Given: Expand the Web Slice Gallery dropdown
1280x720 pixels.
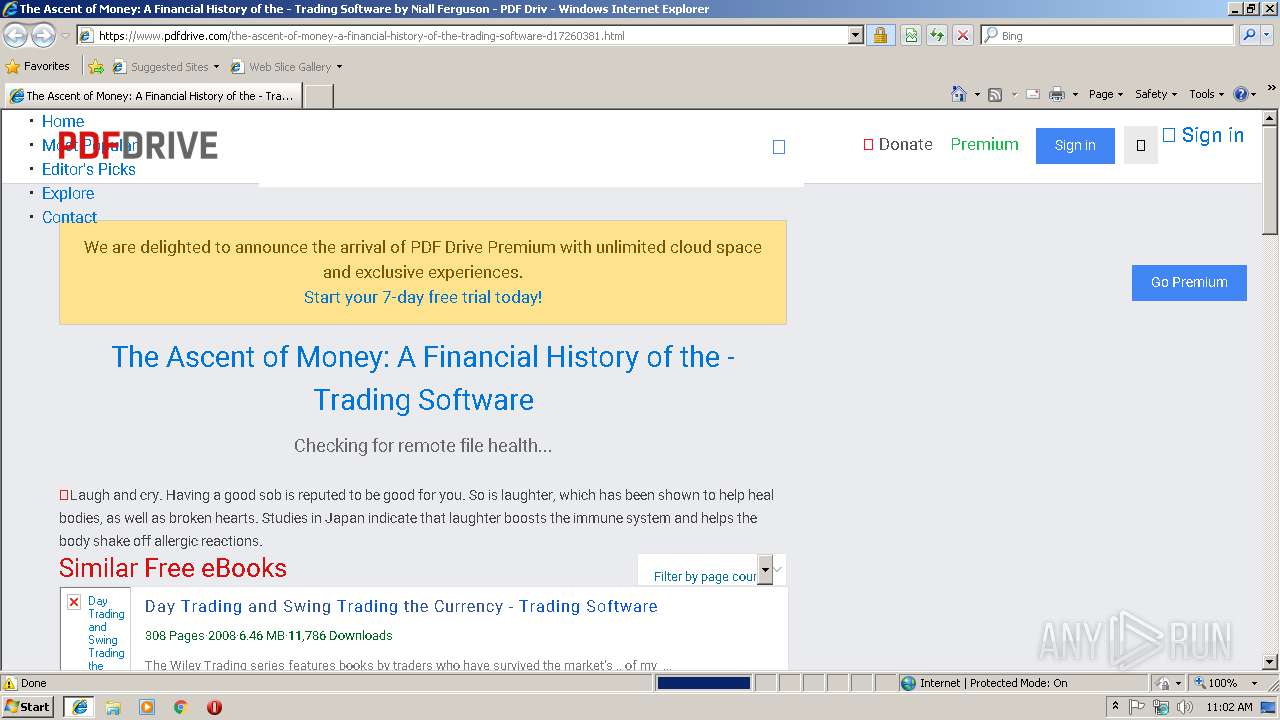Looking at the screenshot, I should tap(339, 67).
